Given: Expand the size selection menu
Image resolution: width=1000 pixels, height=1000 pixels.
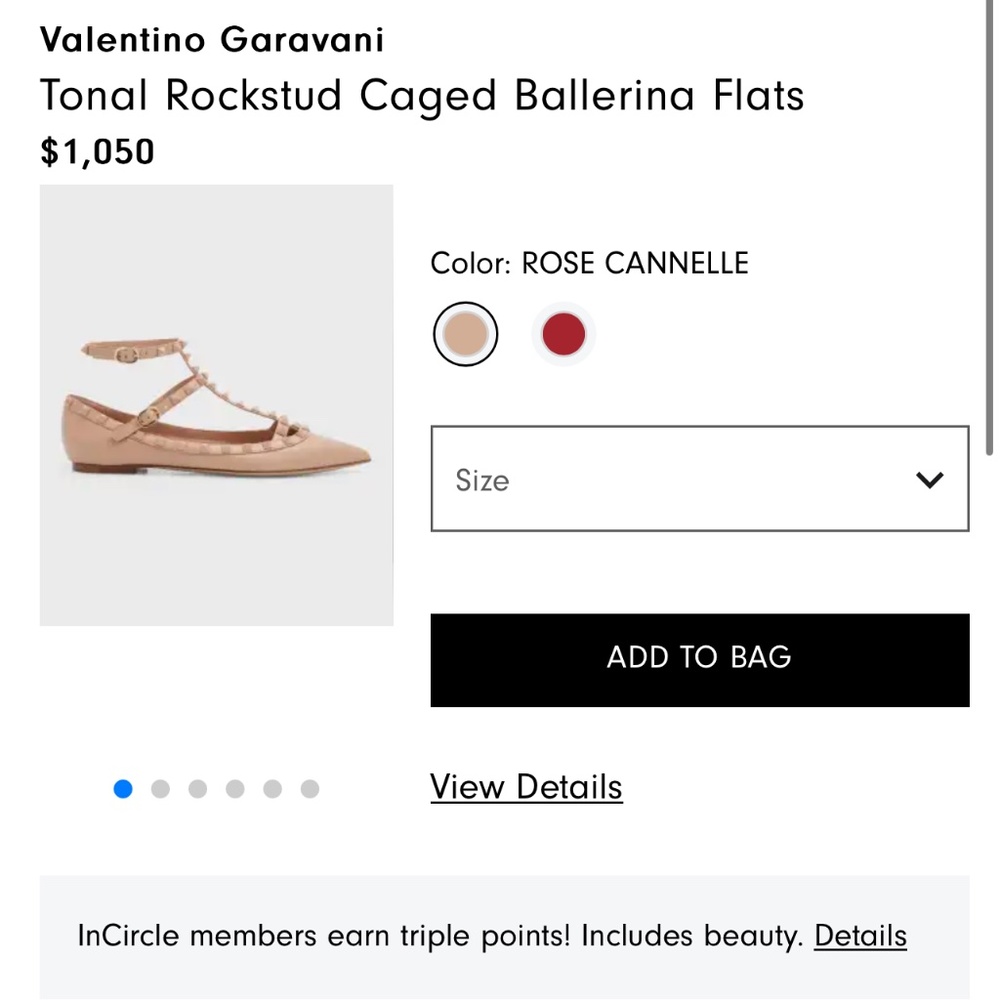Looking at the screenshot, I should click(699, 479).
